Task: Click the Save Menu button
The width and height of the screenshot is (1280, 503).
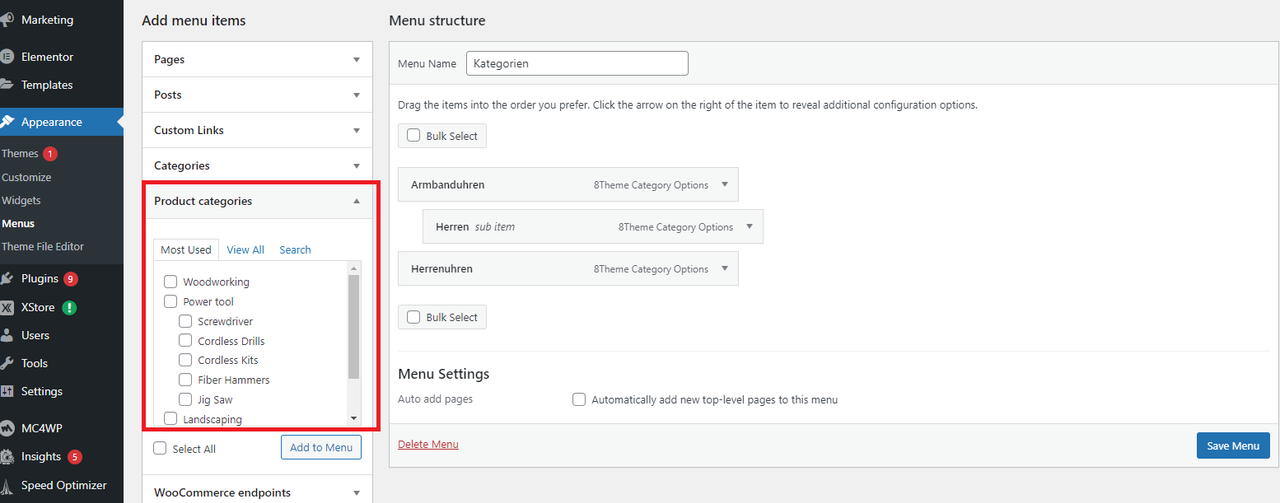Action: pos(1232,445)
